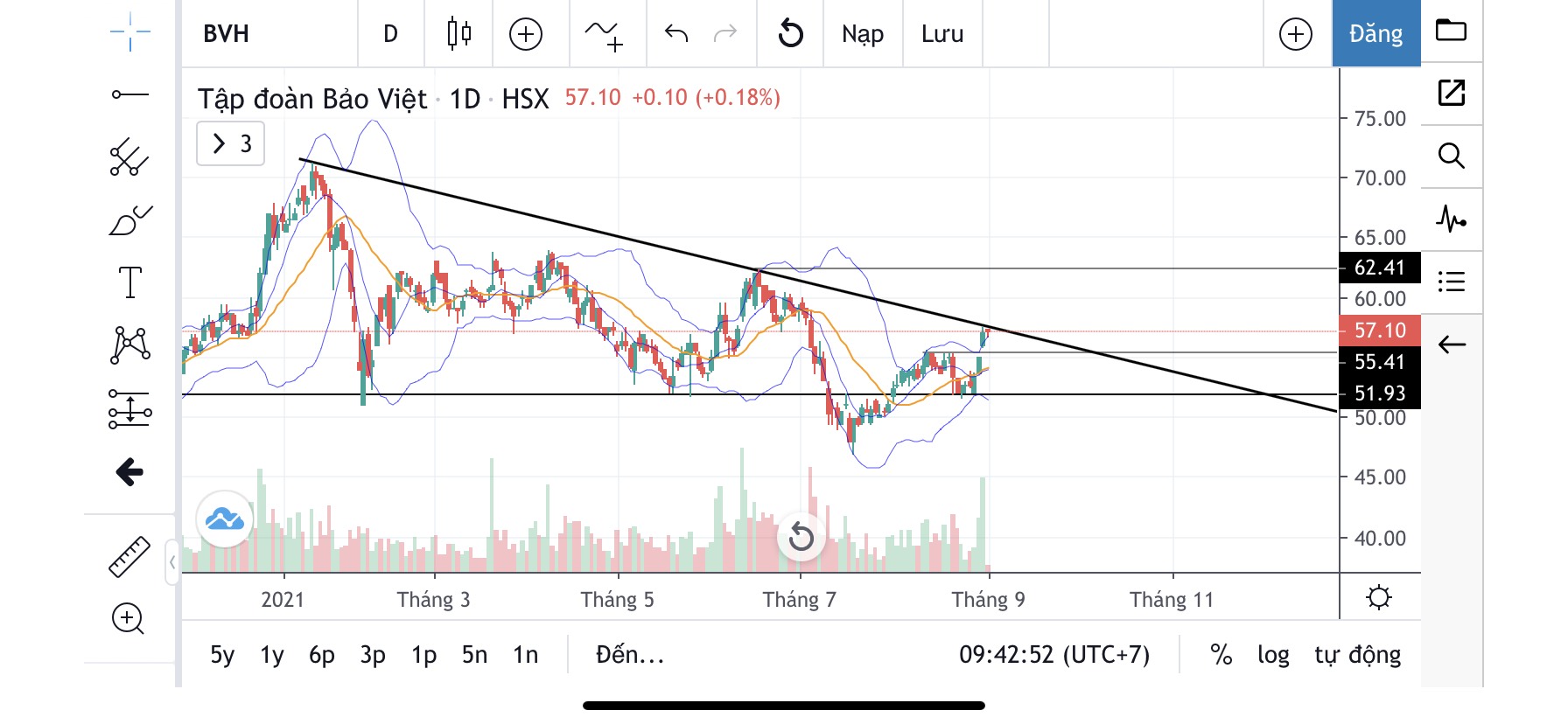Open the pitchfork drawing tools

(129, 157)
